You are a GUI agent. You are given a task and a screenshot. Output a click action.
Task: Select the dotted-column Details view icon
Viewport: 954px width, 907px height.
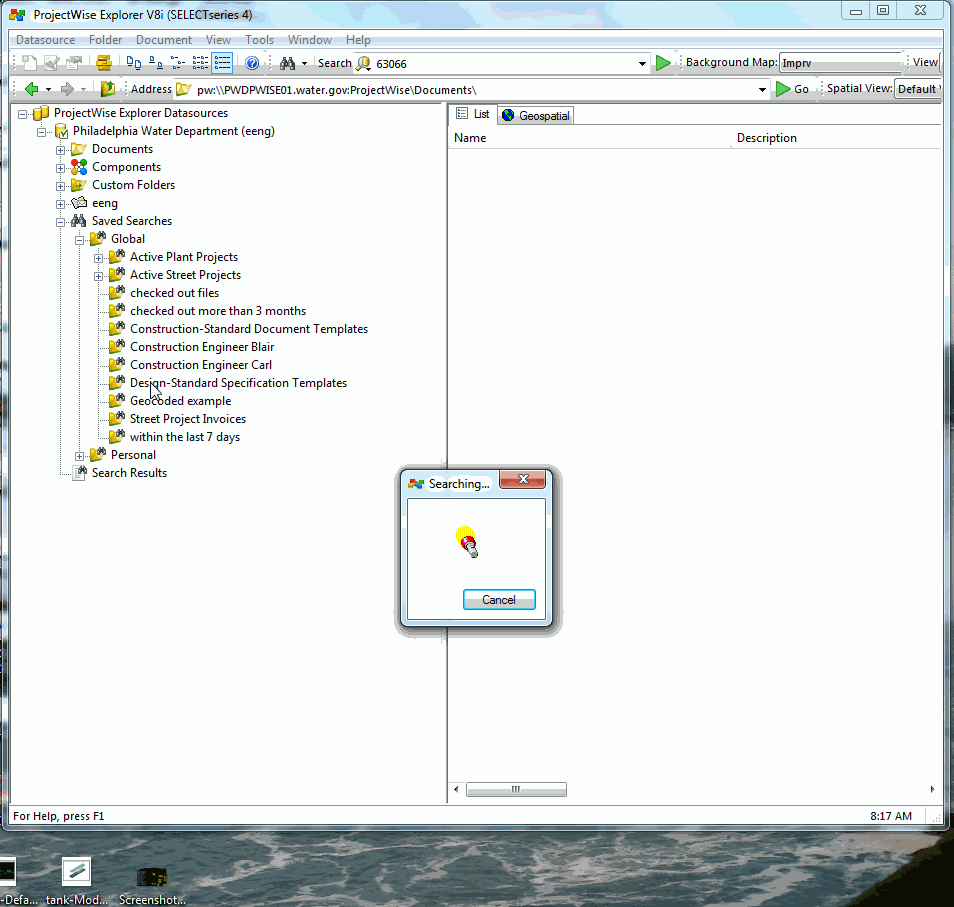click(200, 63)
